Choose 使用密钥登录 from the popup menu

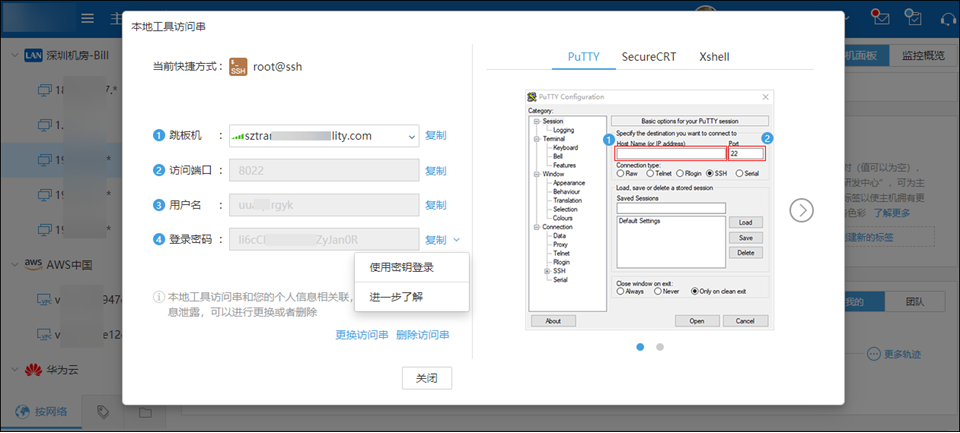point(411,268)
